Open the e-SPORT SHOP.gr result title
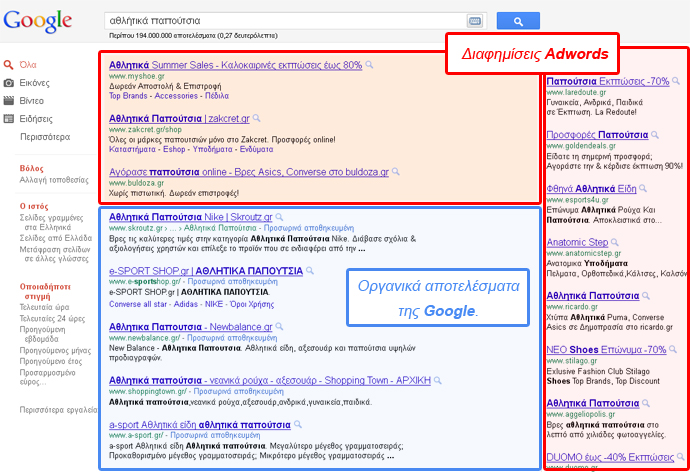 206,271
